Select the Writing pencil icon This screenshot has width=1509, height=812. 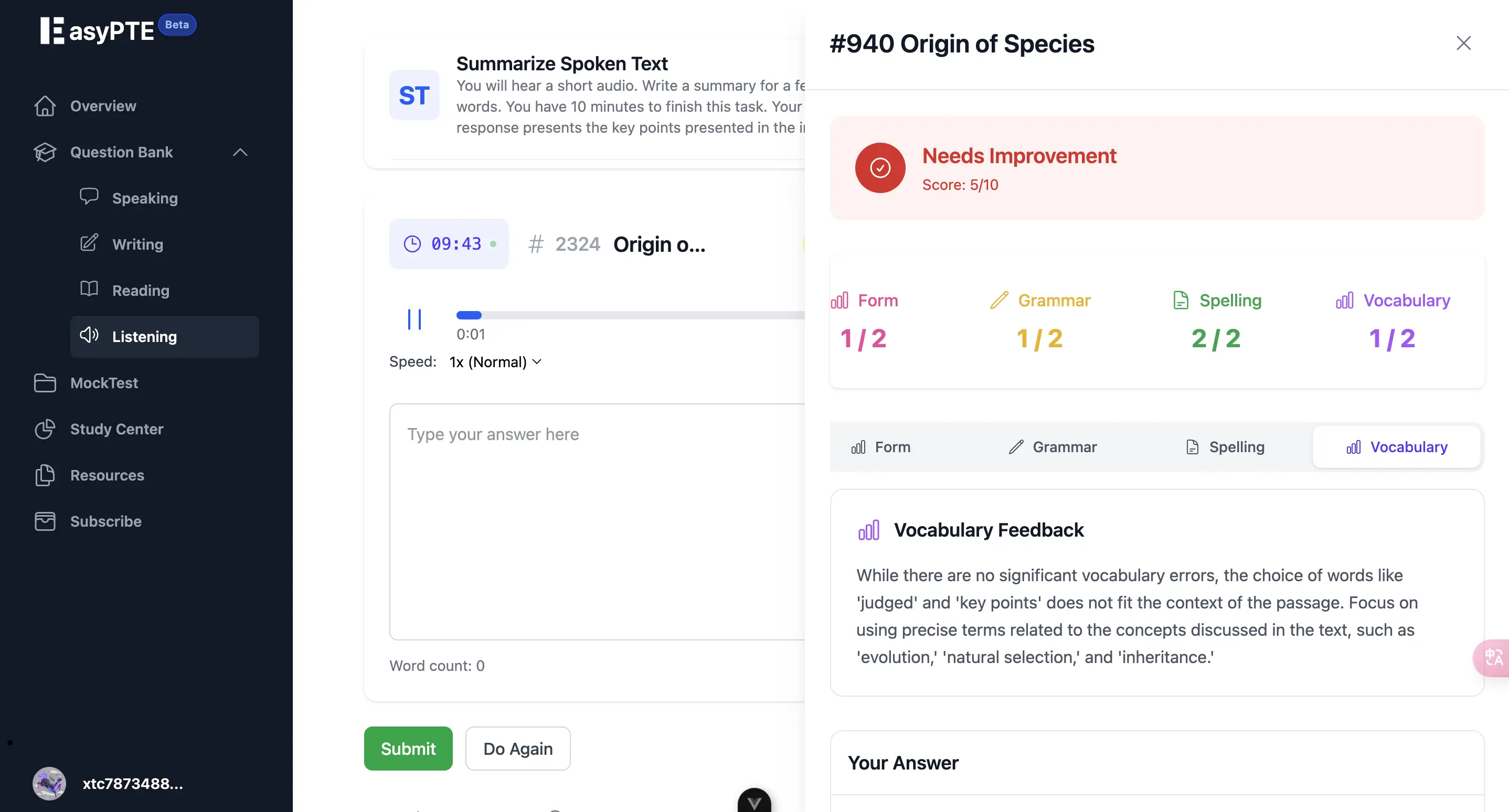click(89, 243)
